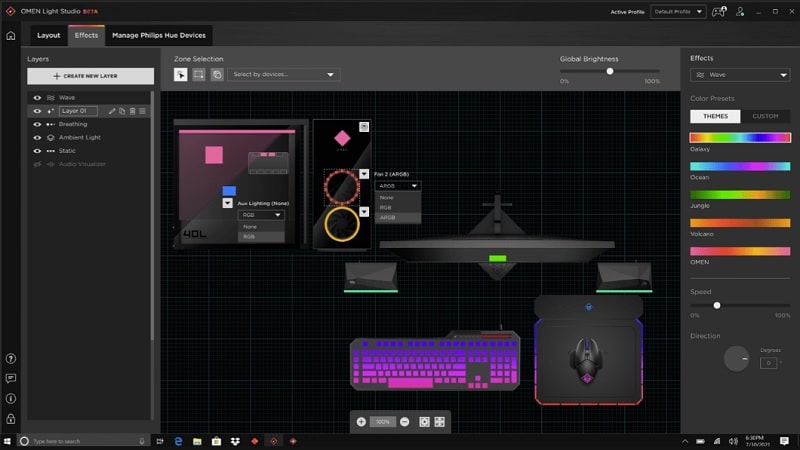Screen dimensions: 800x450
Task: Open the Fan 2 ARGB type dropdown
Action: pyautogui.click(x=397, y=186)
